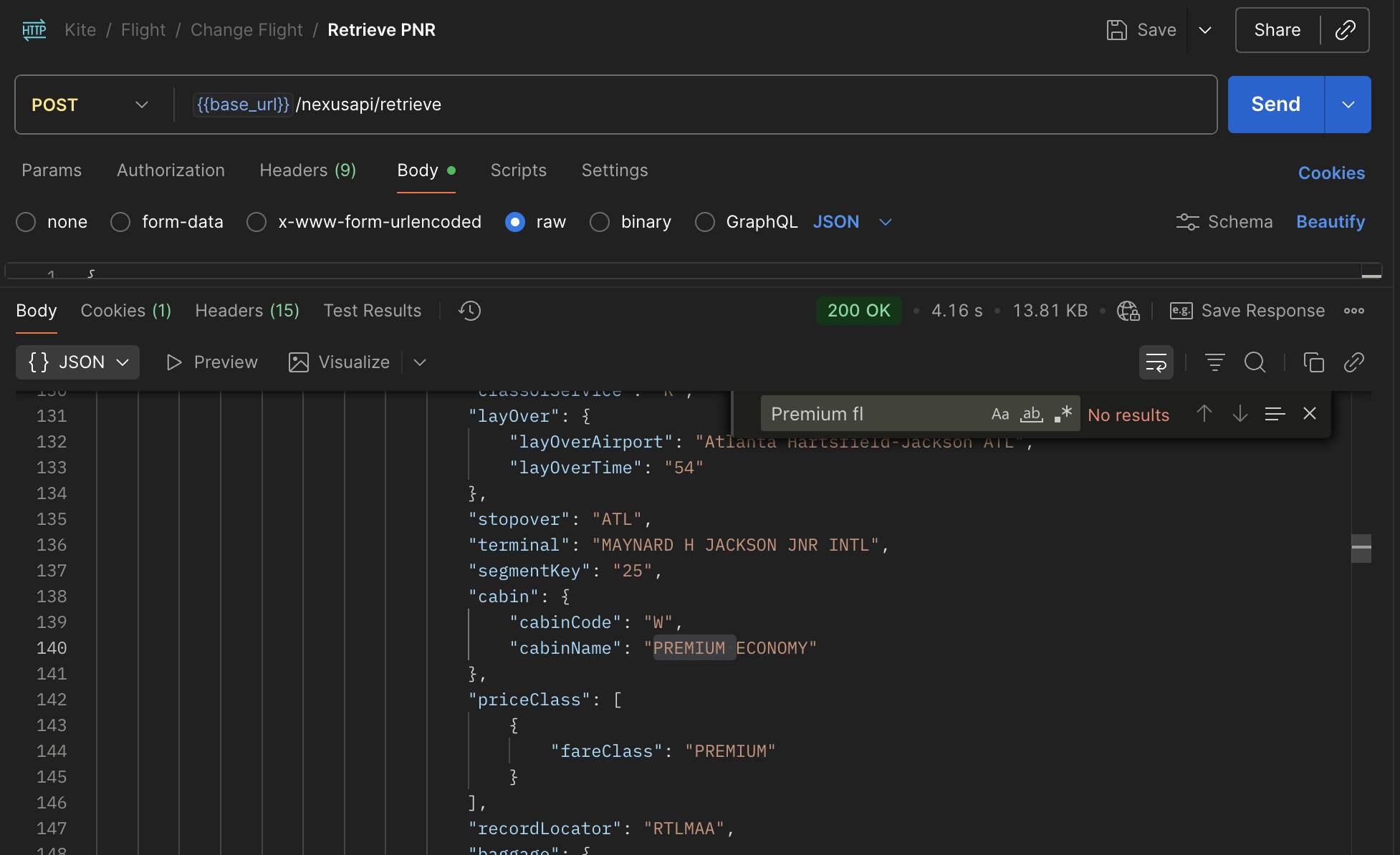Click the response history clock icon
Viewport: 1400px width, 855px height.
coord(469,311)
